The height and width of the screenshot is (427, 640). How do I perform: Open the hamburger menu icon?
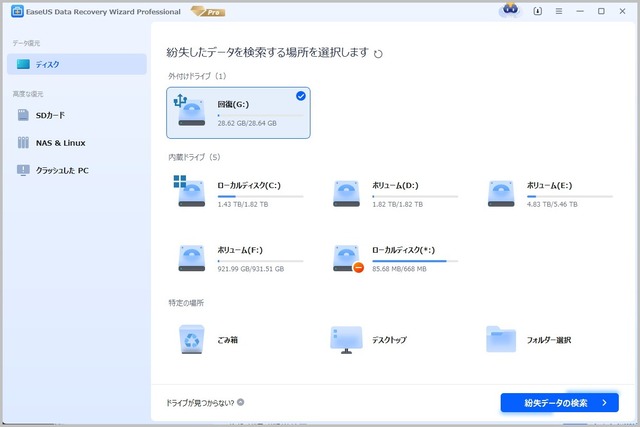559,11
